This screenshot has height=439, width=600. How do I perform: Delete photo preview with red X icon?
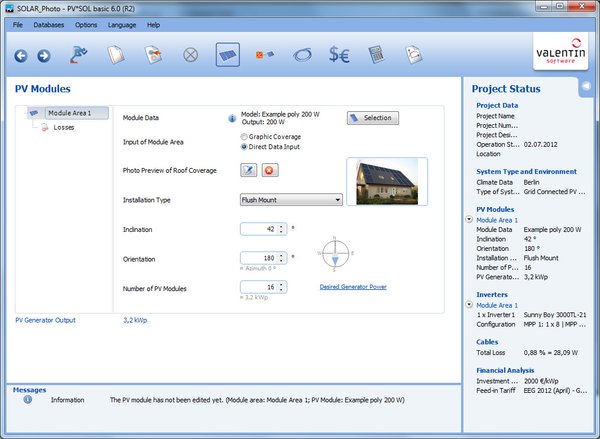[270, 170]
